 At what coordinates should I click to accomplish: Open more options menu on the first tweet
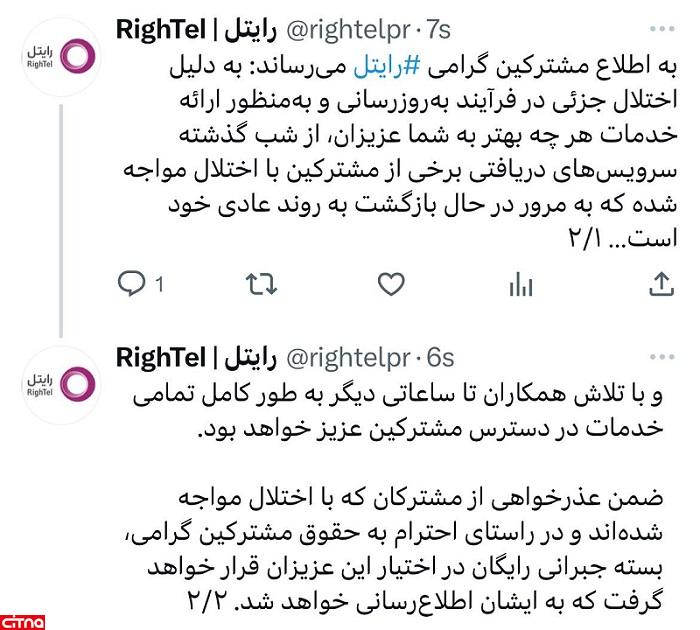point(662,29)
